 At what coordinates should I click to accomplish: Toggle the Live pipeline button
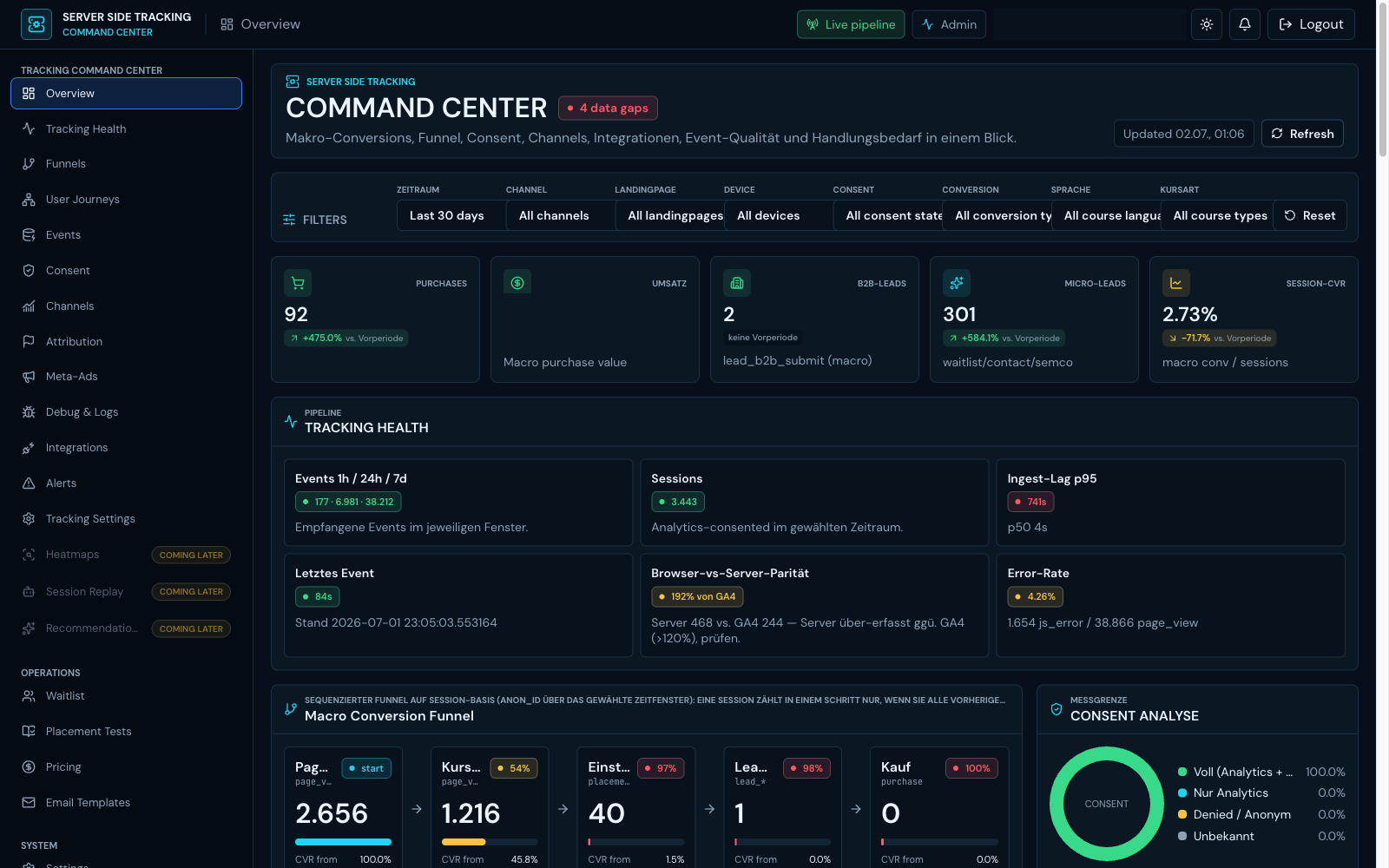851,24
